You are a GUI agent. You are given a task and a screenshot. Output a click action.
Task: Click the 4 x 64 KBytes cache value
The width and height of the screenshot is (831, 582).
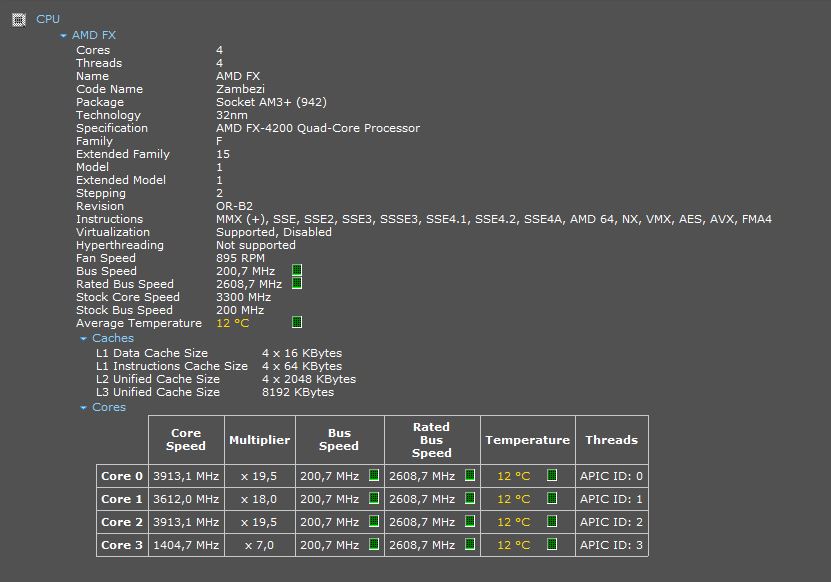tap(302, 366)
